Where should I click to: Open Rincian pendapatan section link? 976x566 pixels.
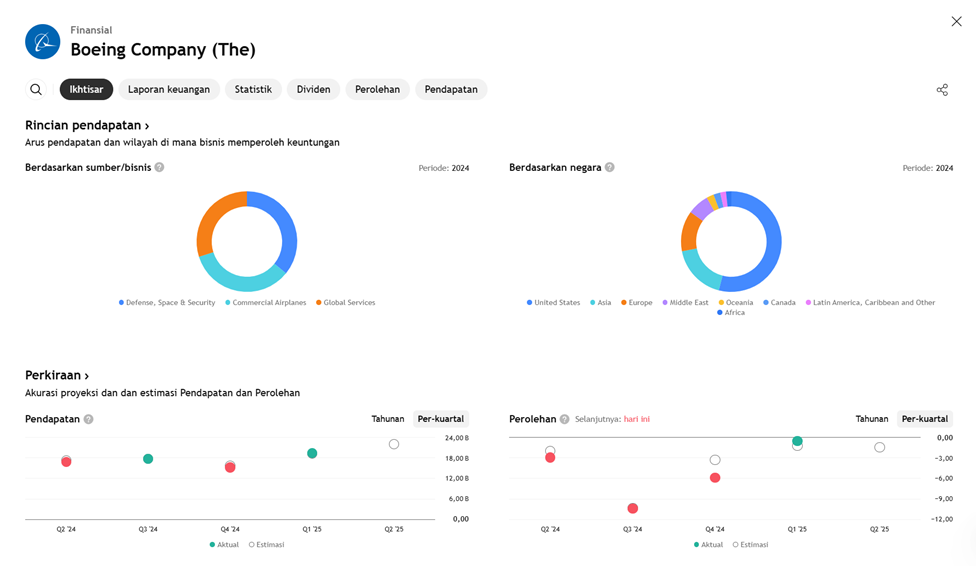[x=87, y=125]
